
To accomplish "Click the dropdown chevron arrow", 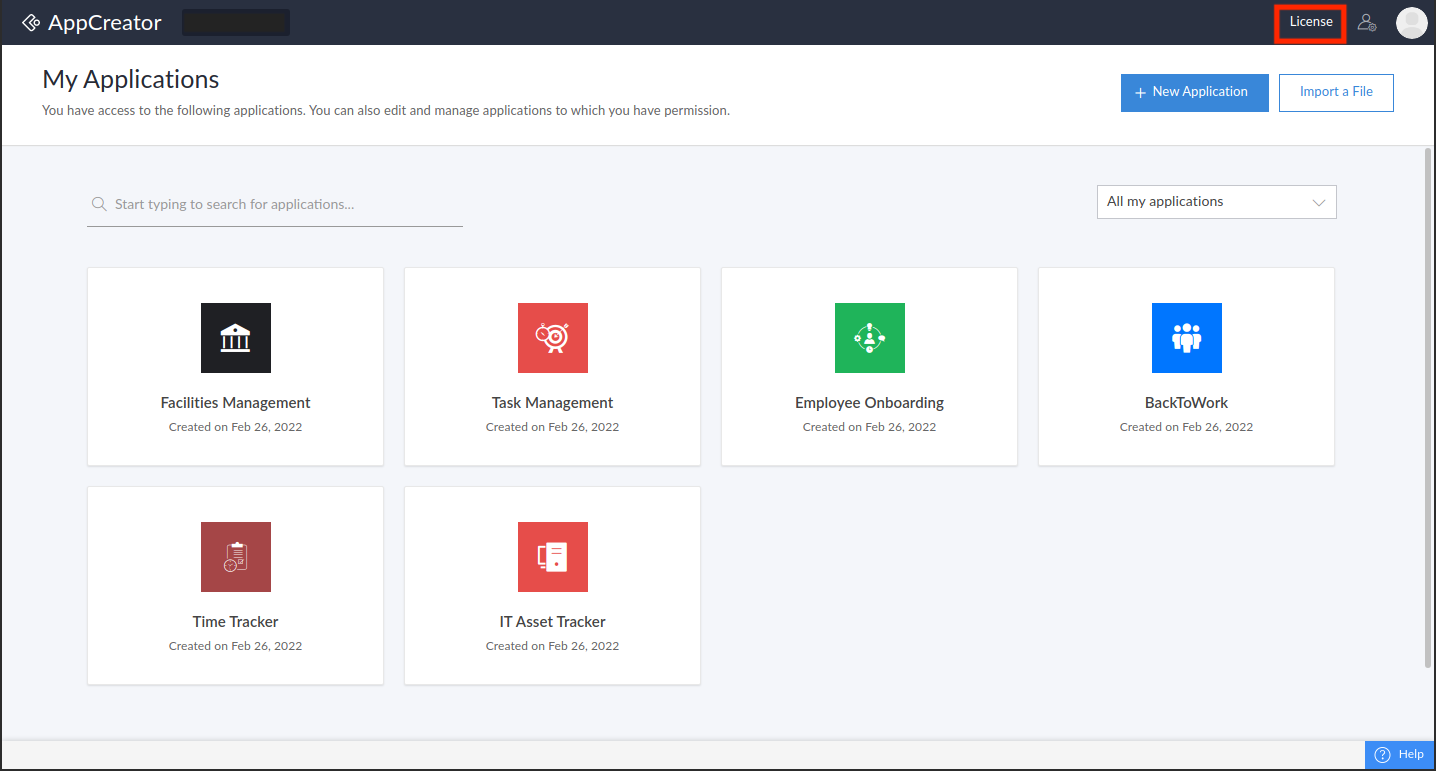I will point(1319,202).
